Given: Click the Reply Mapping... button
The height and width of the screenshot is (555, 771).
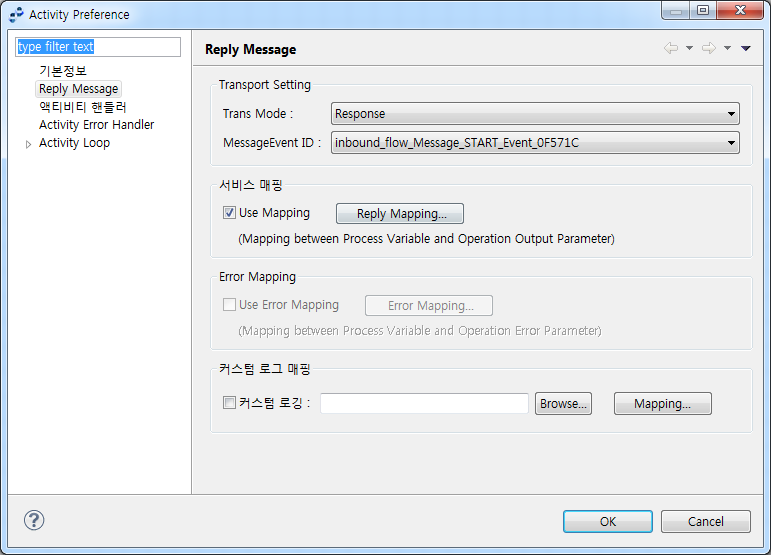Looking at the screenshot, I should [399, 214].
